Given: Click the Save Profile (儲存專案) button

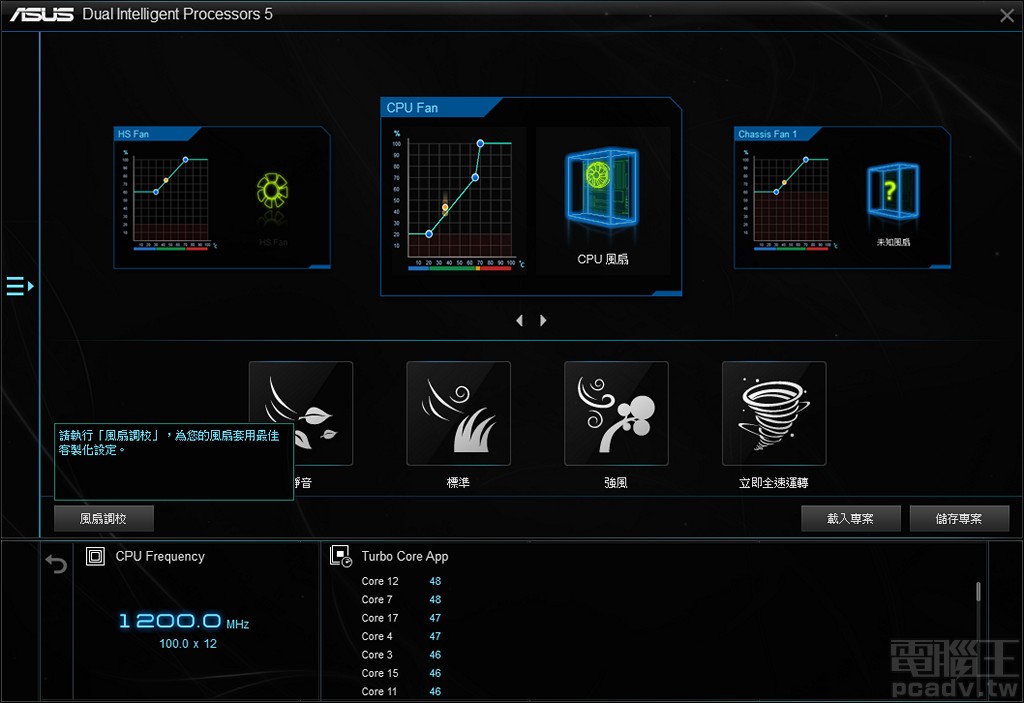Looking at the screenshot, I should click(958, 519).
